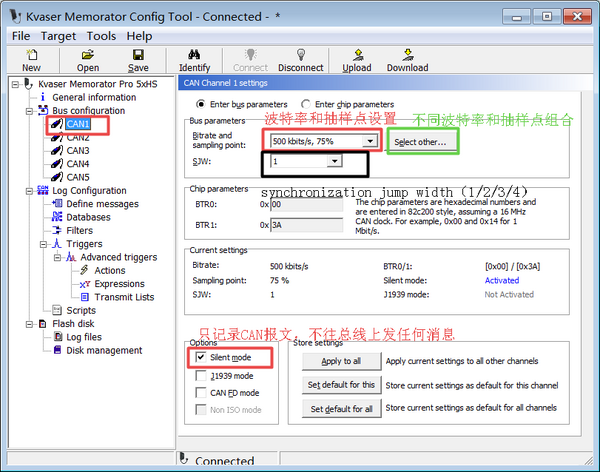Viewport: 600px width, 472px height.
Task: Open the bitrate and sampling point dropdown
Action: point(370,141)
